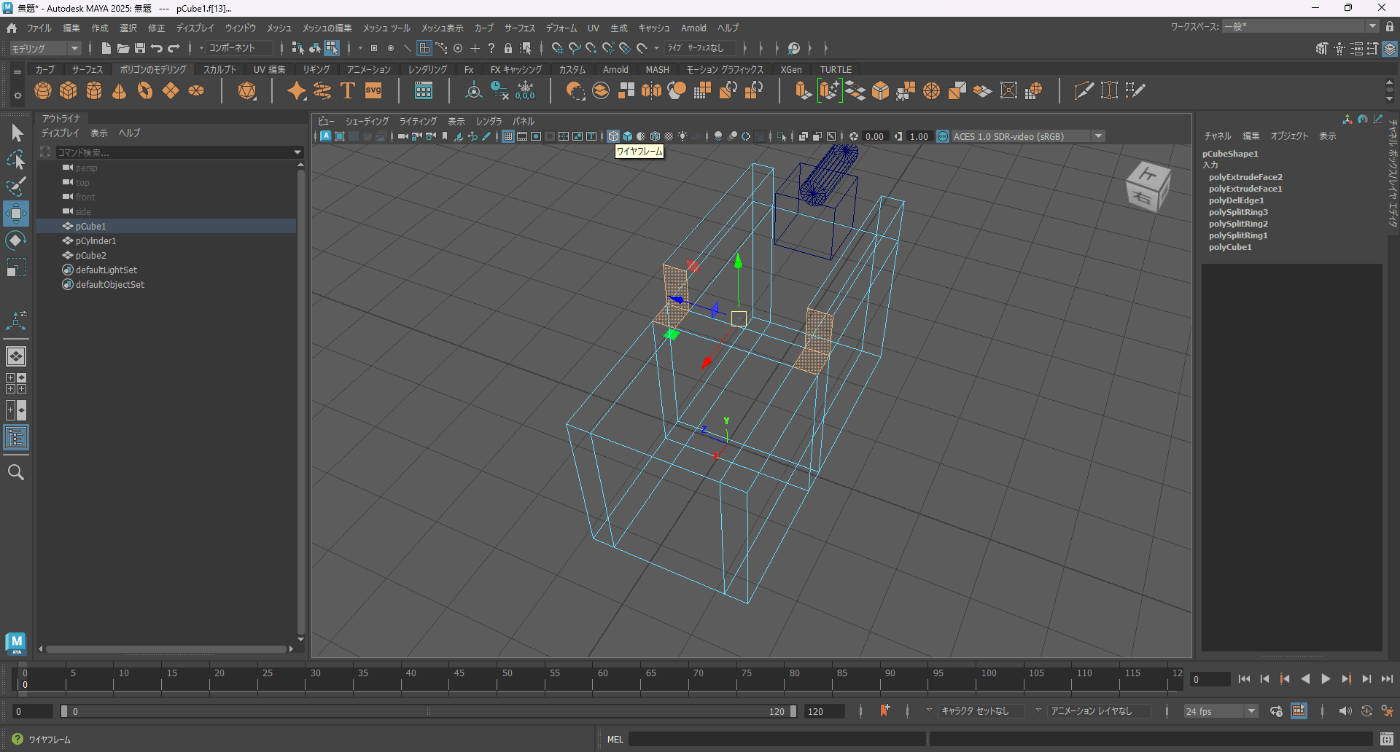
Task: Create a polygon torus from the shelf
Action: (145, 91)
